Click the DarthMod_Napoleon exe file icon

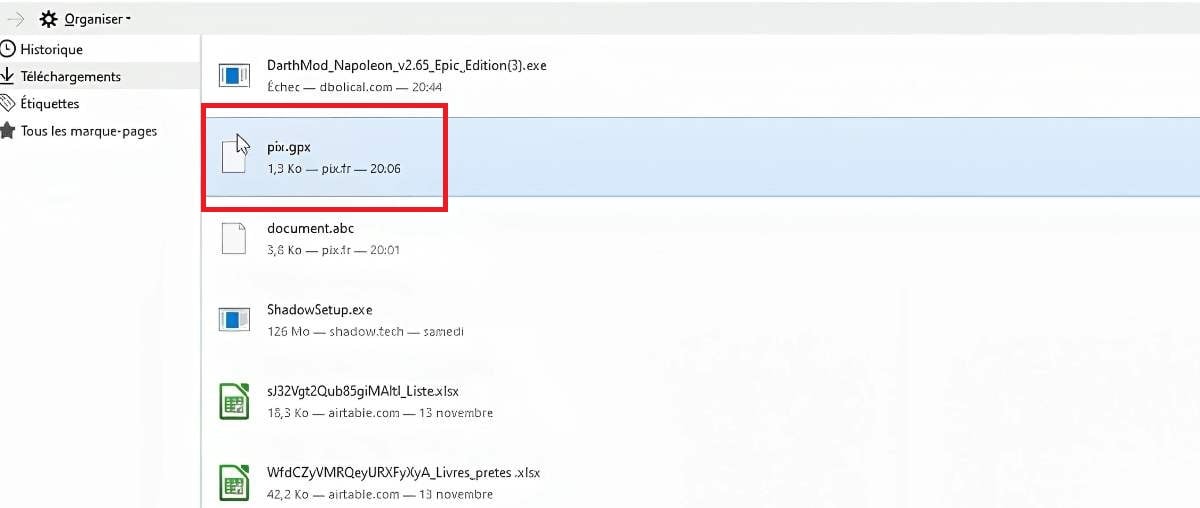pos(233,75)
